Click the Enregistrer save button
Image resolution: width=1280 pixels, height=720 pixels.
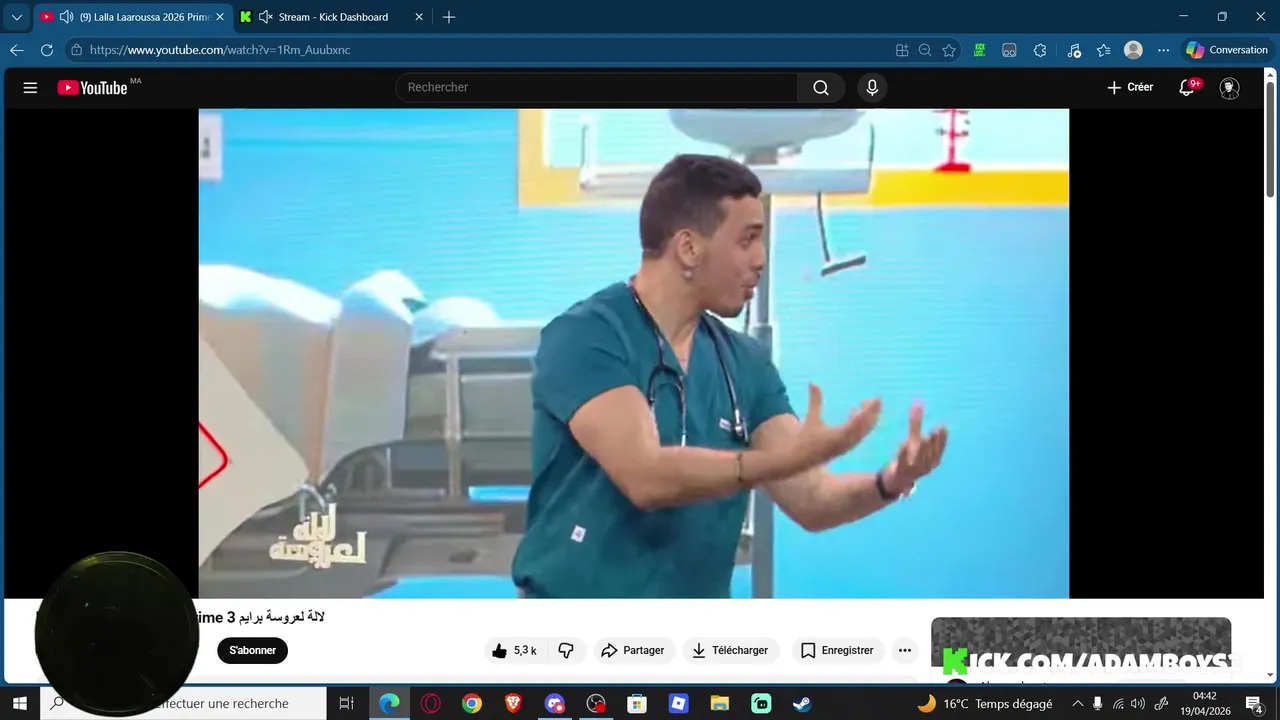point(838,651)
